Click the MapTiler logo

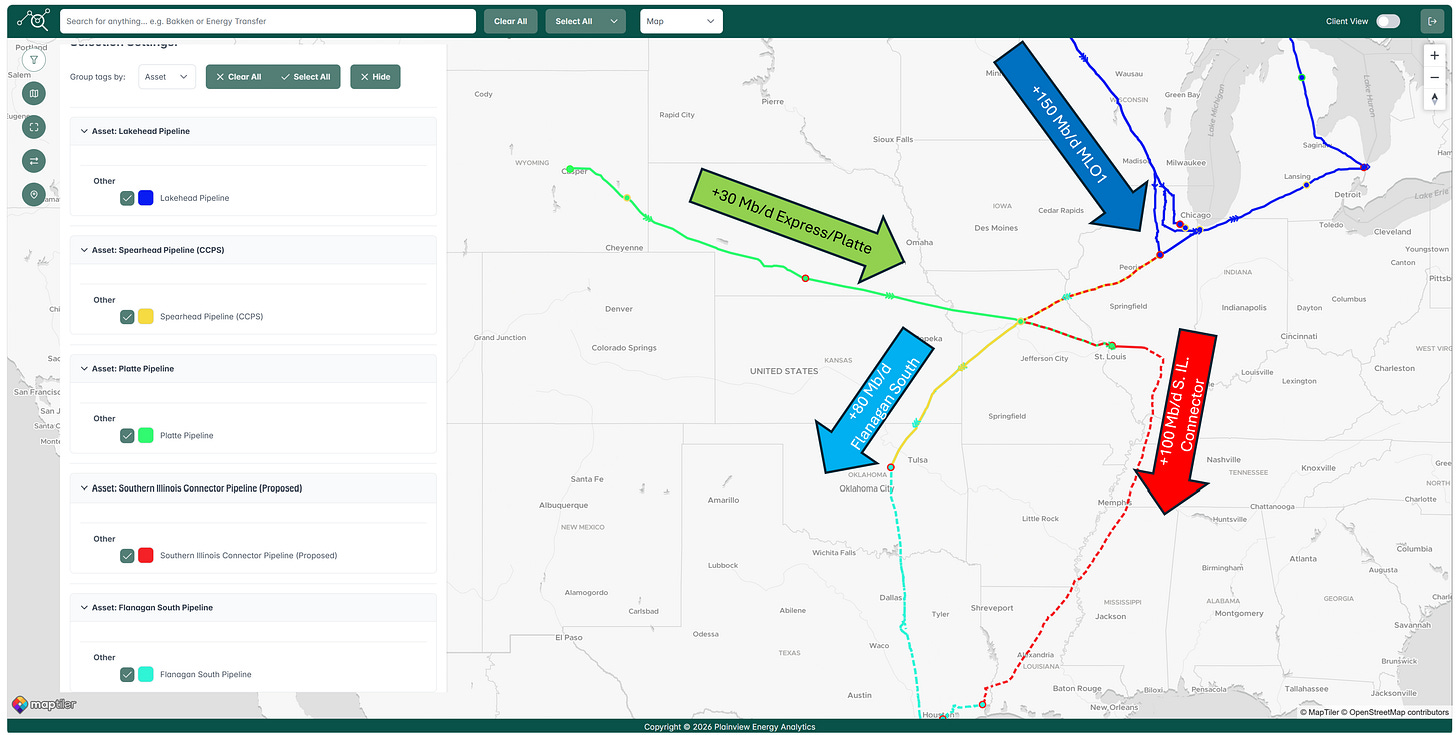44,704
